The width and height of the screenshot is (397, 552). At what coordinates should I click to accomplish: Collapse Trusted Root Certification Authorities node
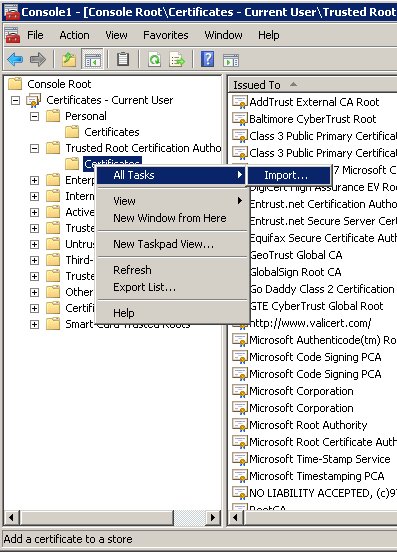[x=34, y=148]
